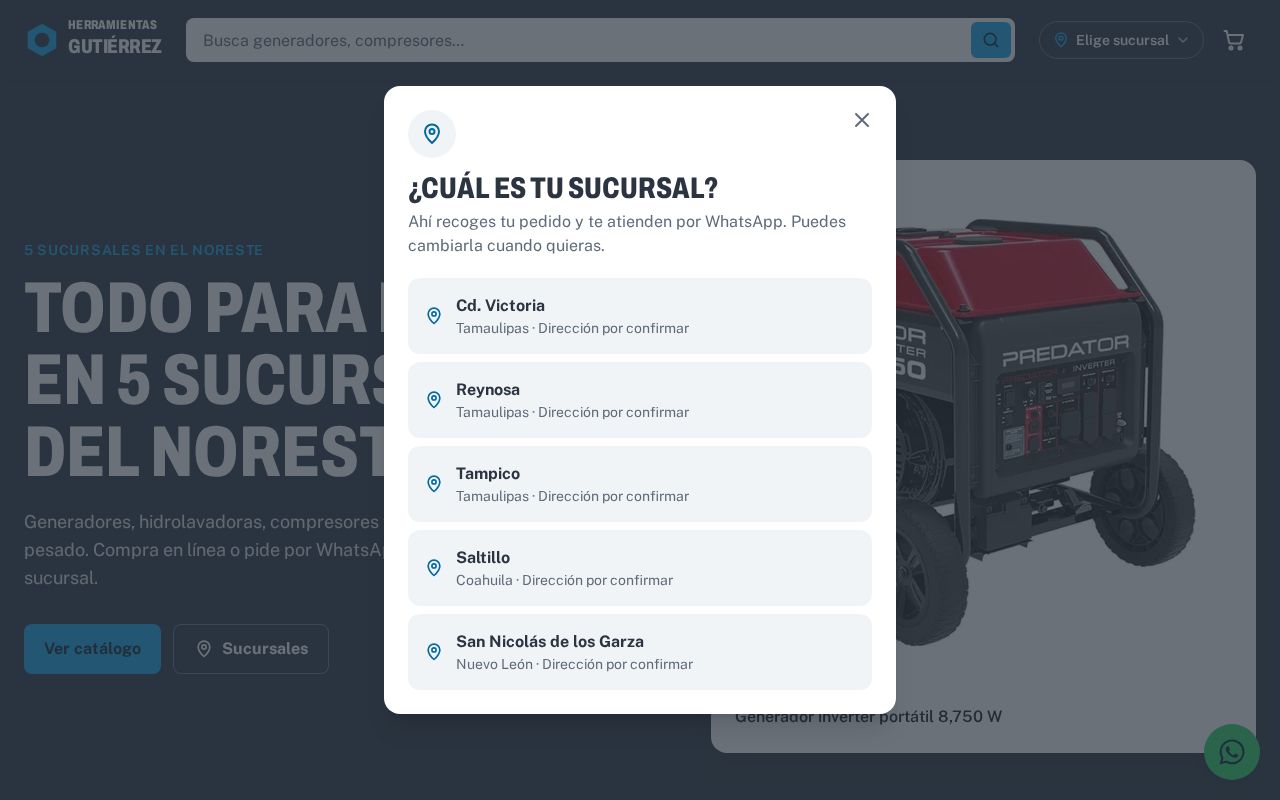Click the chevron in Elige sucursal
Image resolution: width=1280 pixels, height=800 pixels.
pos(1183,40)
